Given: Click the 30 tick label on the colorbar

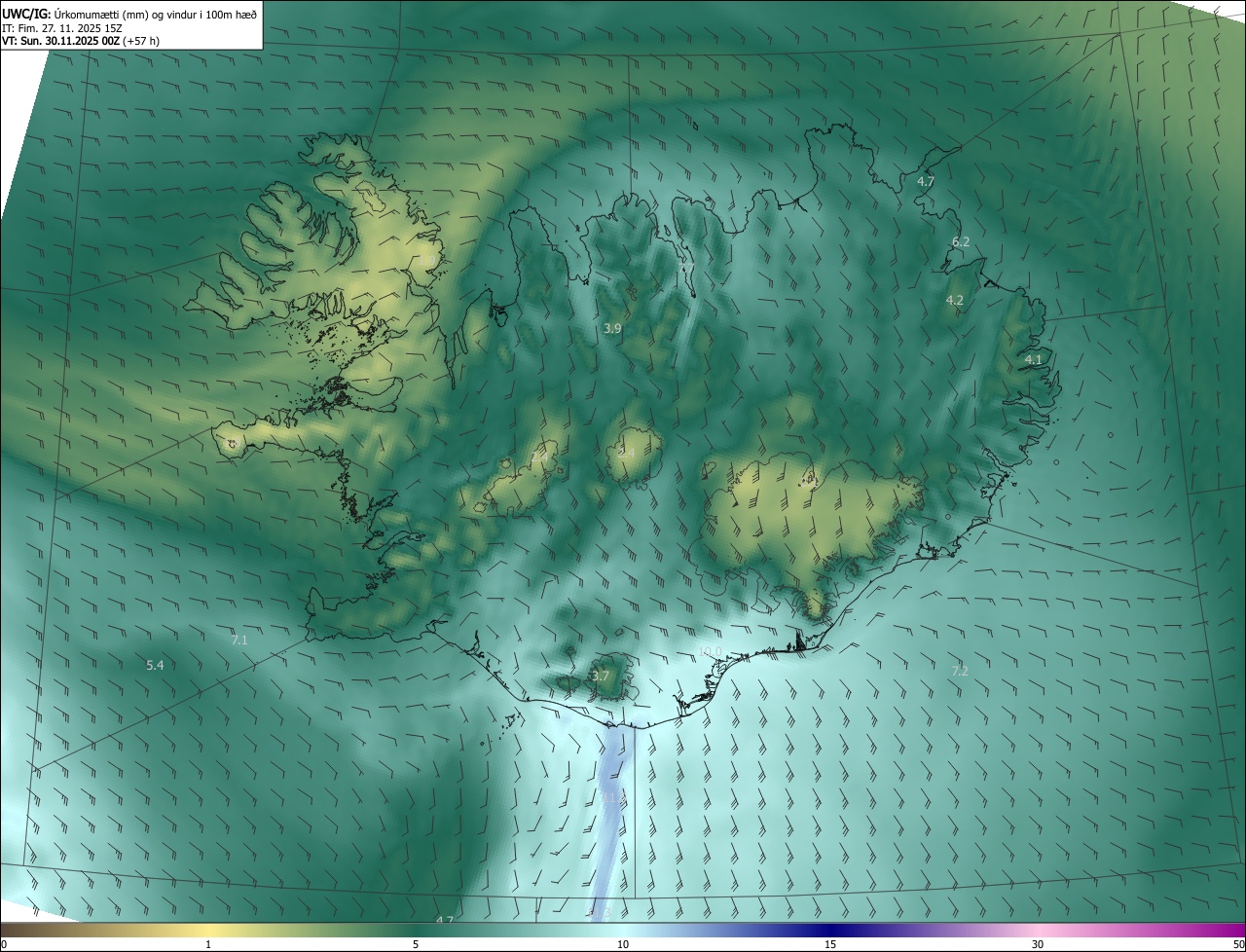Looking at the screenshot, I should pyautogui.click(x=1038, y=944).
